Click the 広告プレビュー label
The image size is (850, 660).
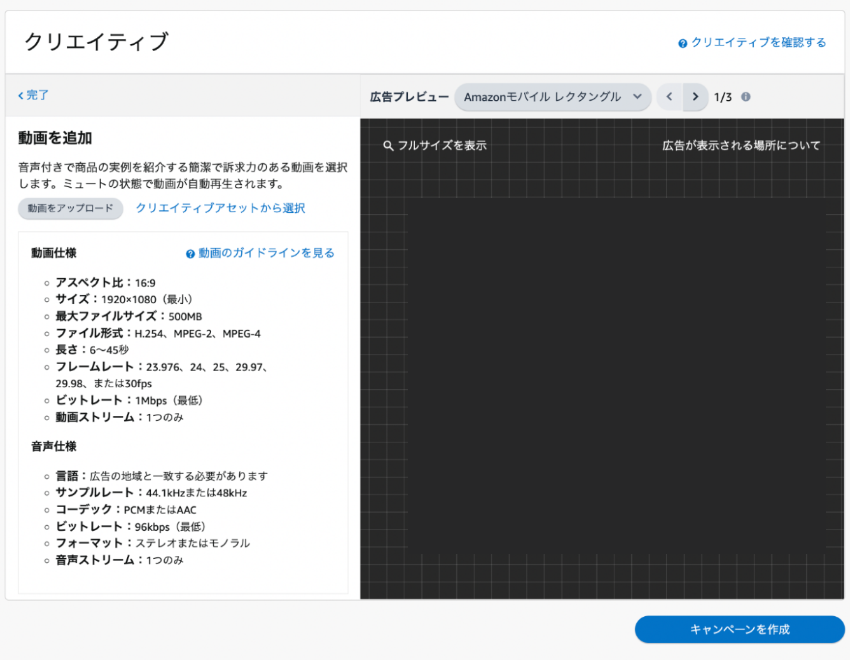coord(409,97)
